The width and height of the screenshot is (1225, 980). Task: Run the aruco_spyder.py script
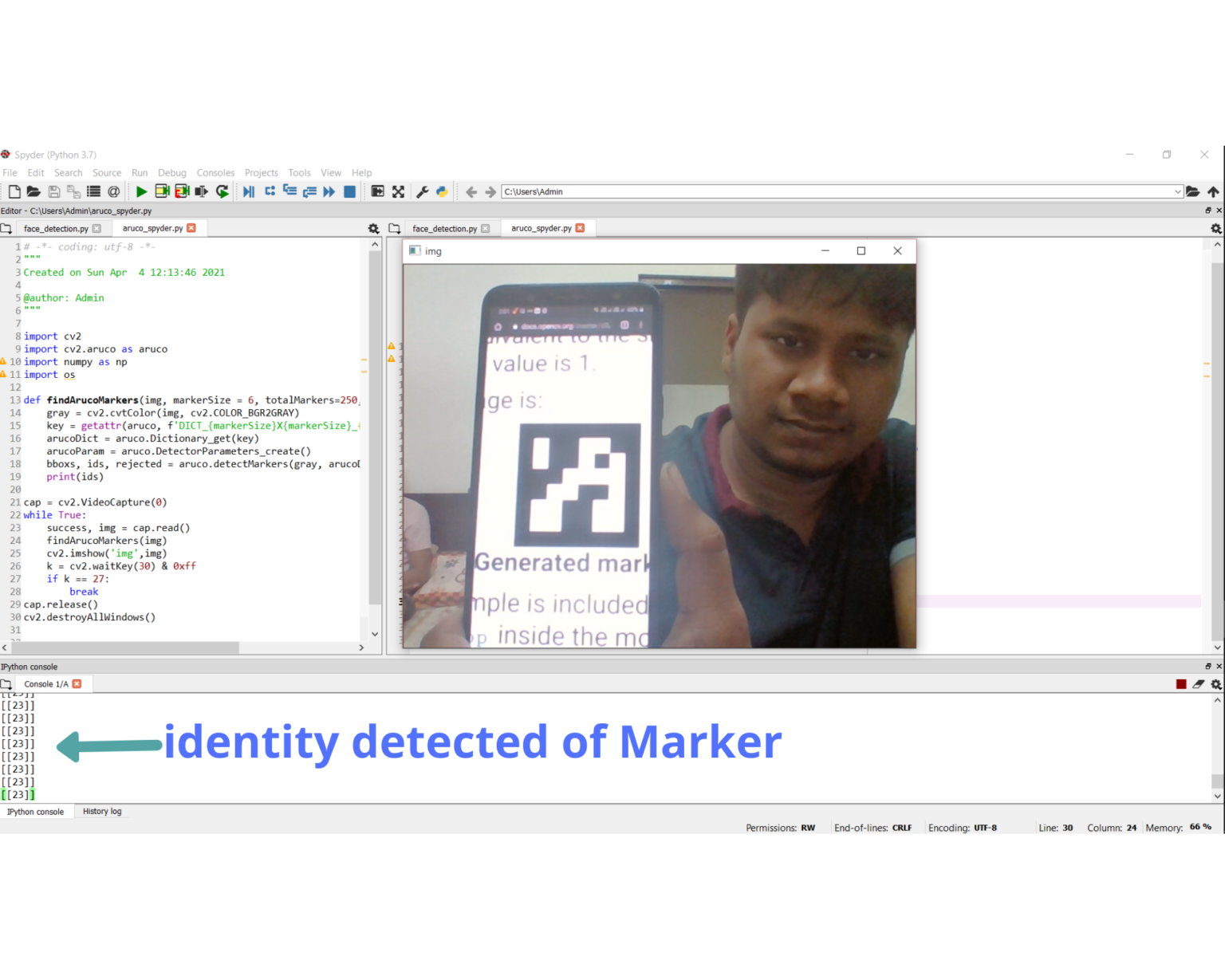[140, 191]
